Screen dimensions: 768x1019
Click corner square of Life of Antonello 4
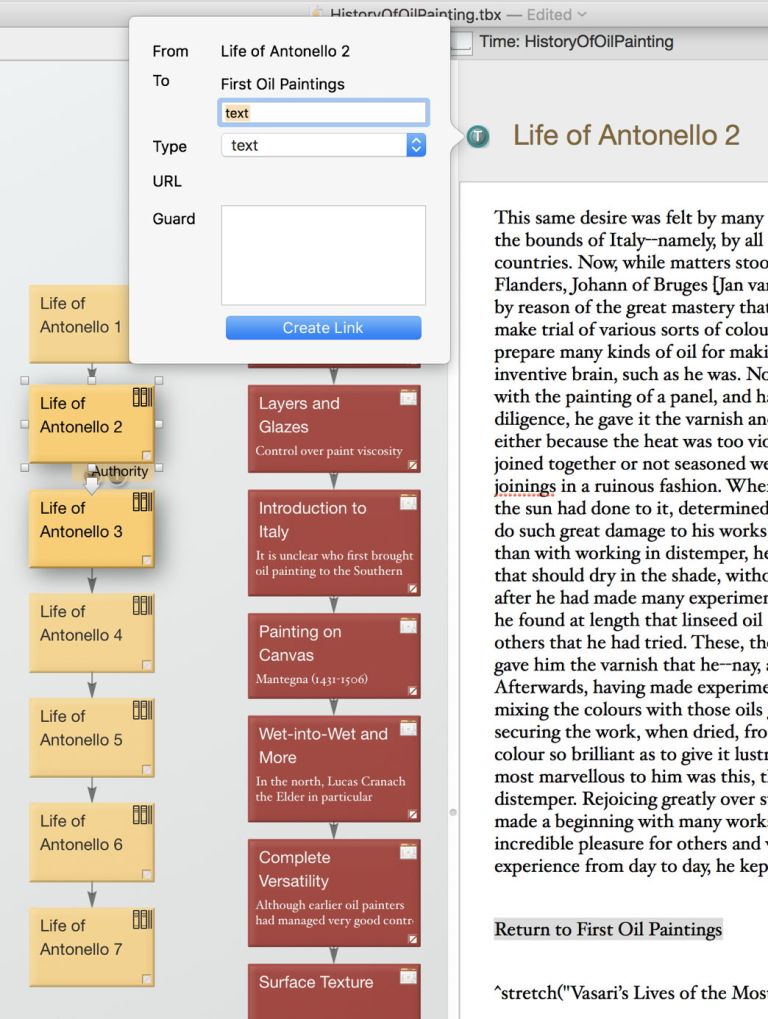pyautogui.click(x=147, y=665)
